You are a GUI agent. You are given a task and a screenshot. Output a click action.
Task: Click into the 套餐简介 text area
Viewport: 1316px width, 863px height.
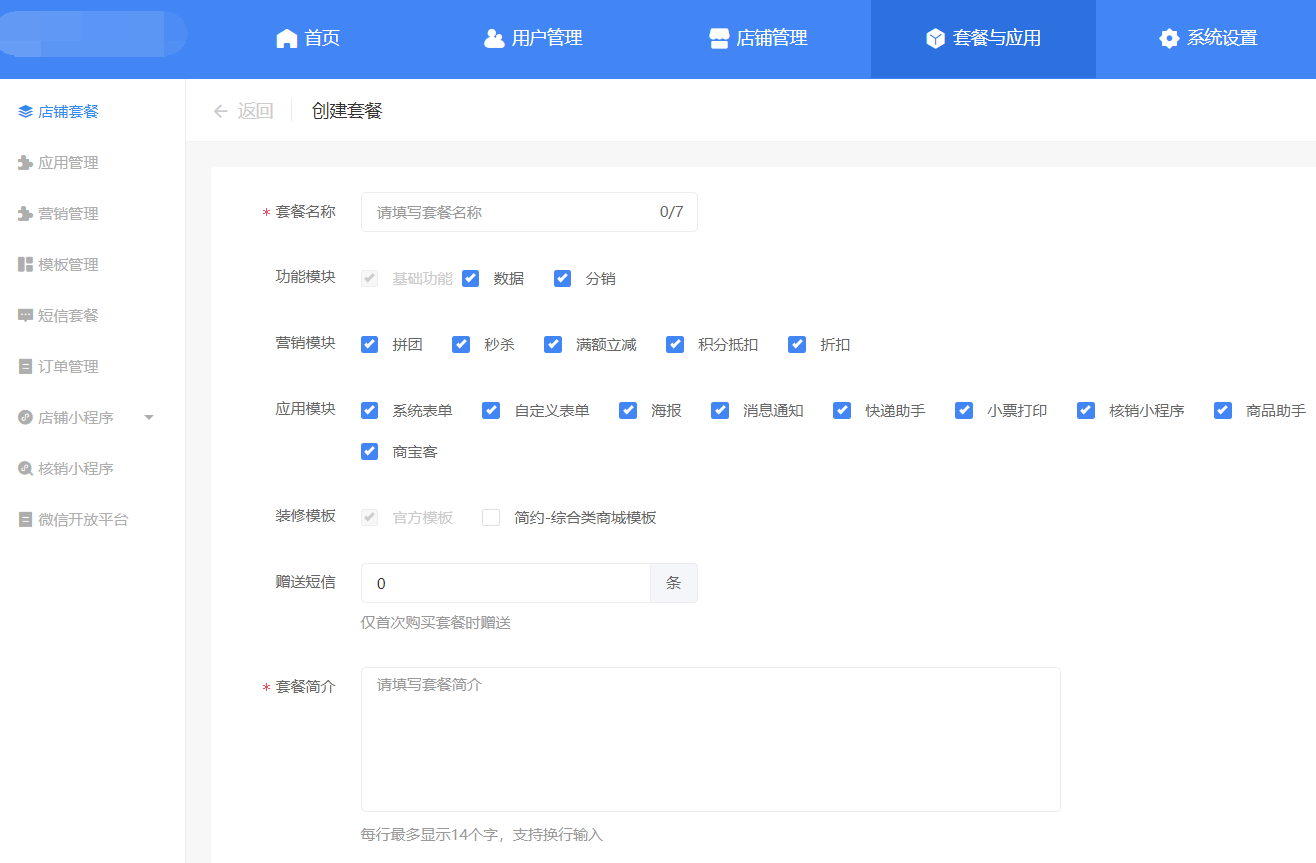click(x=710, y=739)
